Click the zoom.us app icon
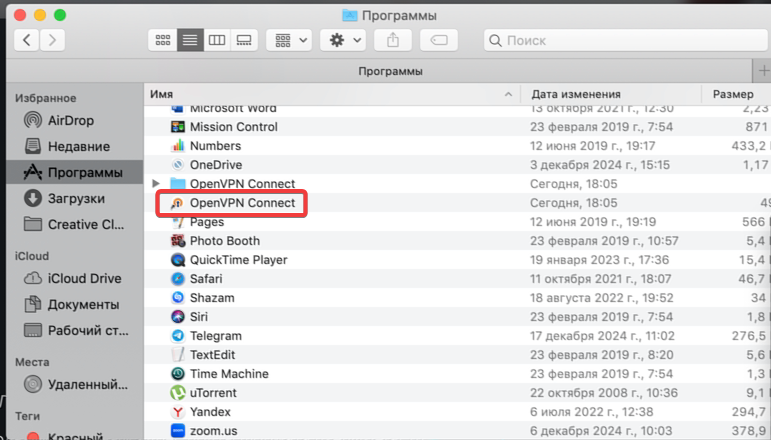 (178, 431)
